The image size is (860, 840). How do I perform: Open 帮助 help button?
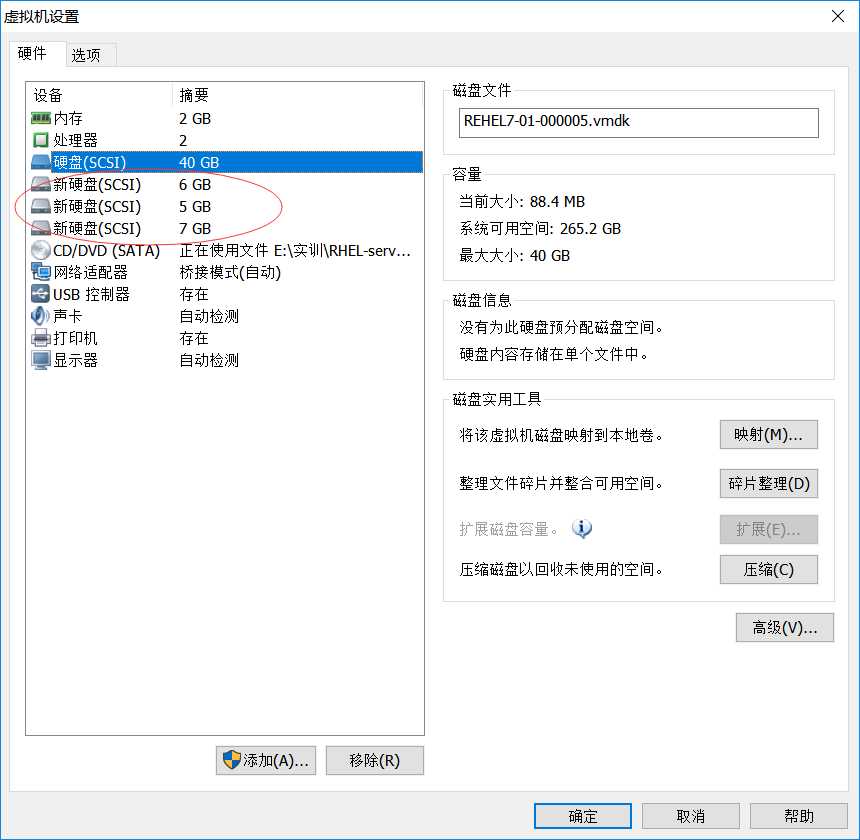799,816
